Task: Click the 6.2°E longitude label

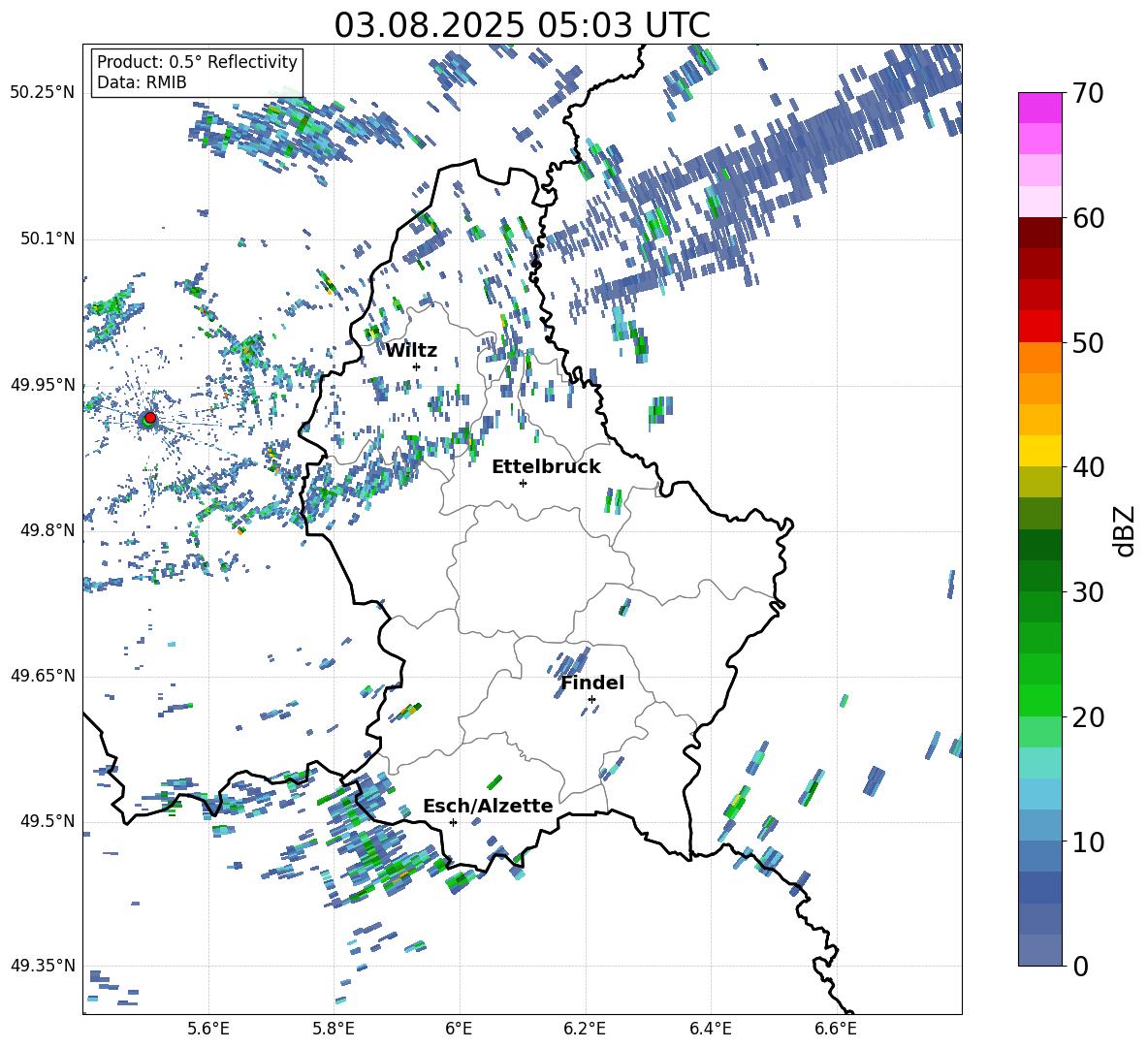Action: click(x=585, y=1029)
